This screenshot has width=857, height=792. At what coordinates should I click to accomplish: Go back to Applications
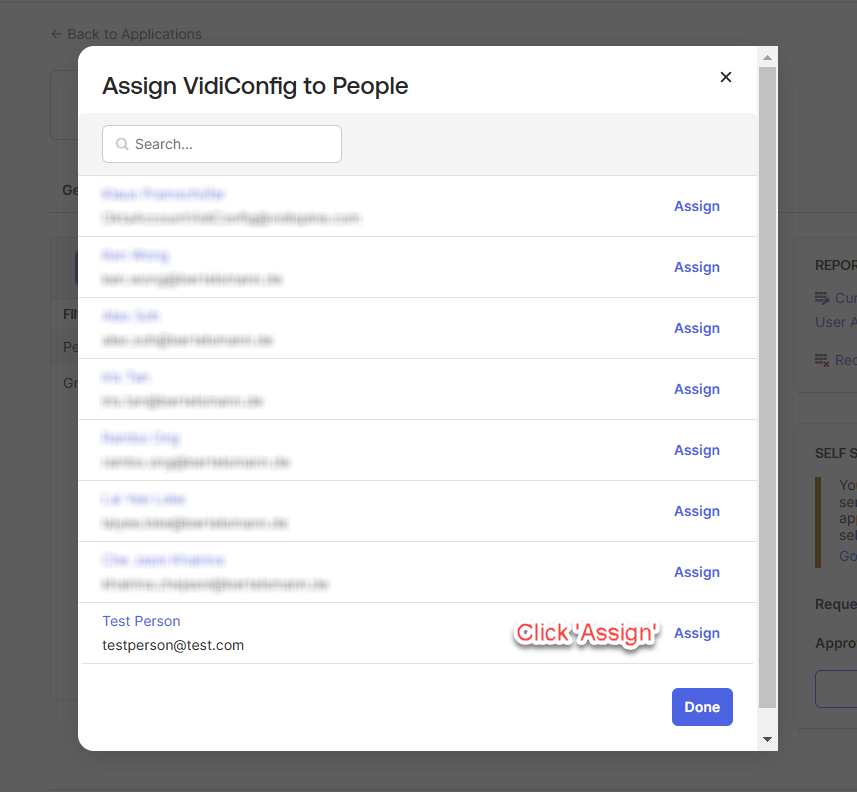[126, 34]
